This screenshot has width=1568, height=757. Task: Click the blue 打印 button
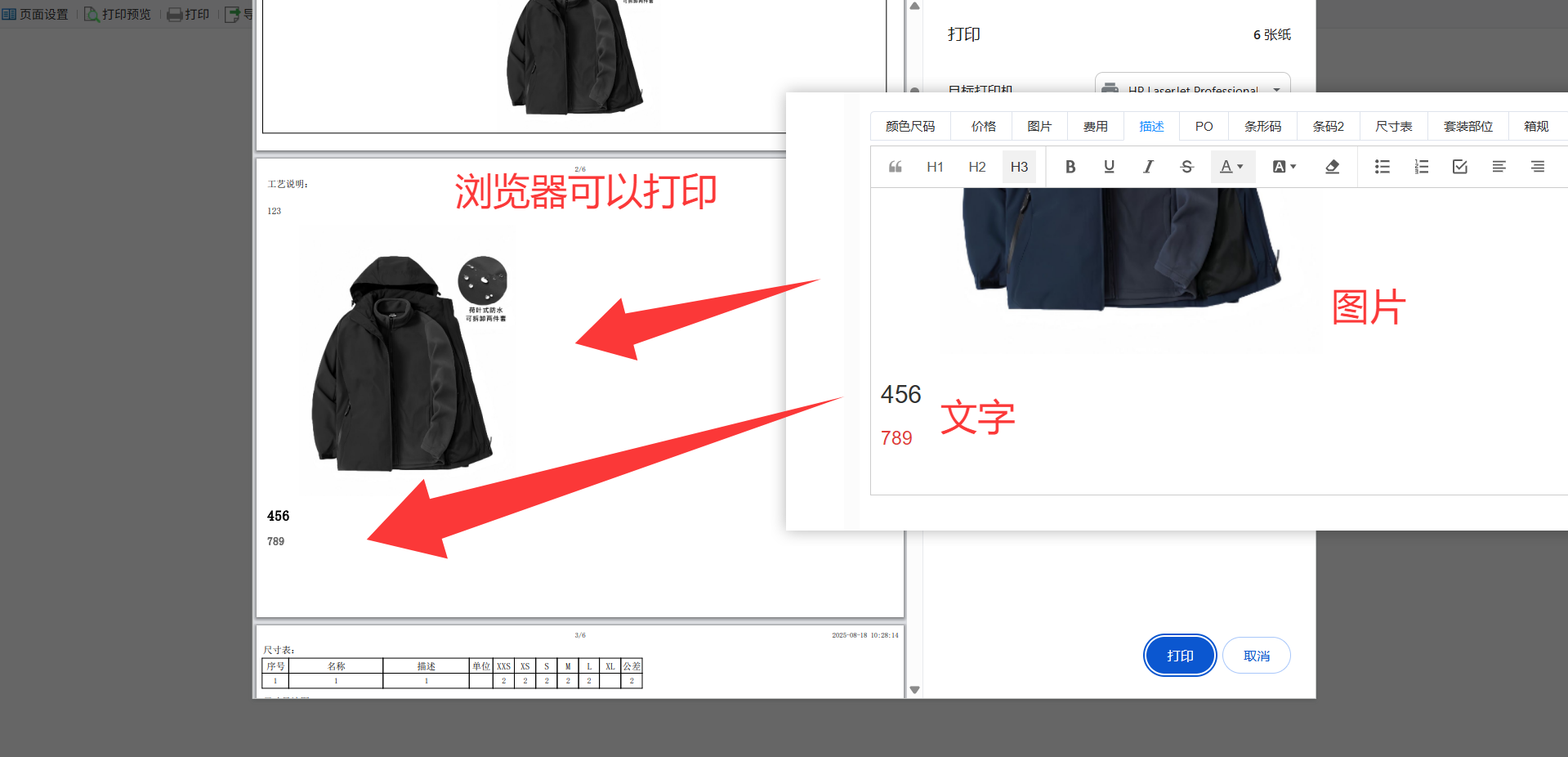pos(1180,656)
